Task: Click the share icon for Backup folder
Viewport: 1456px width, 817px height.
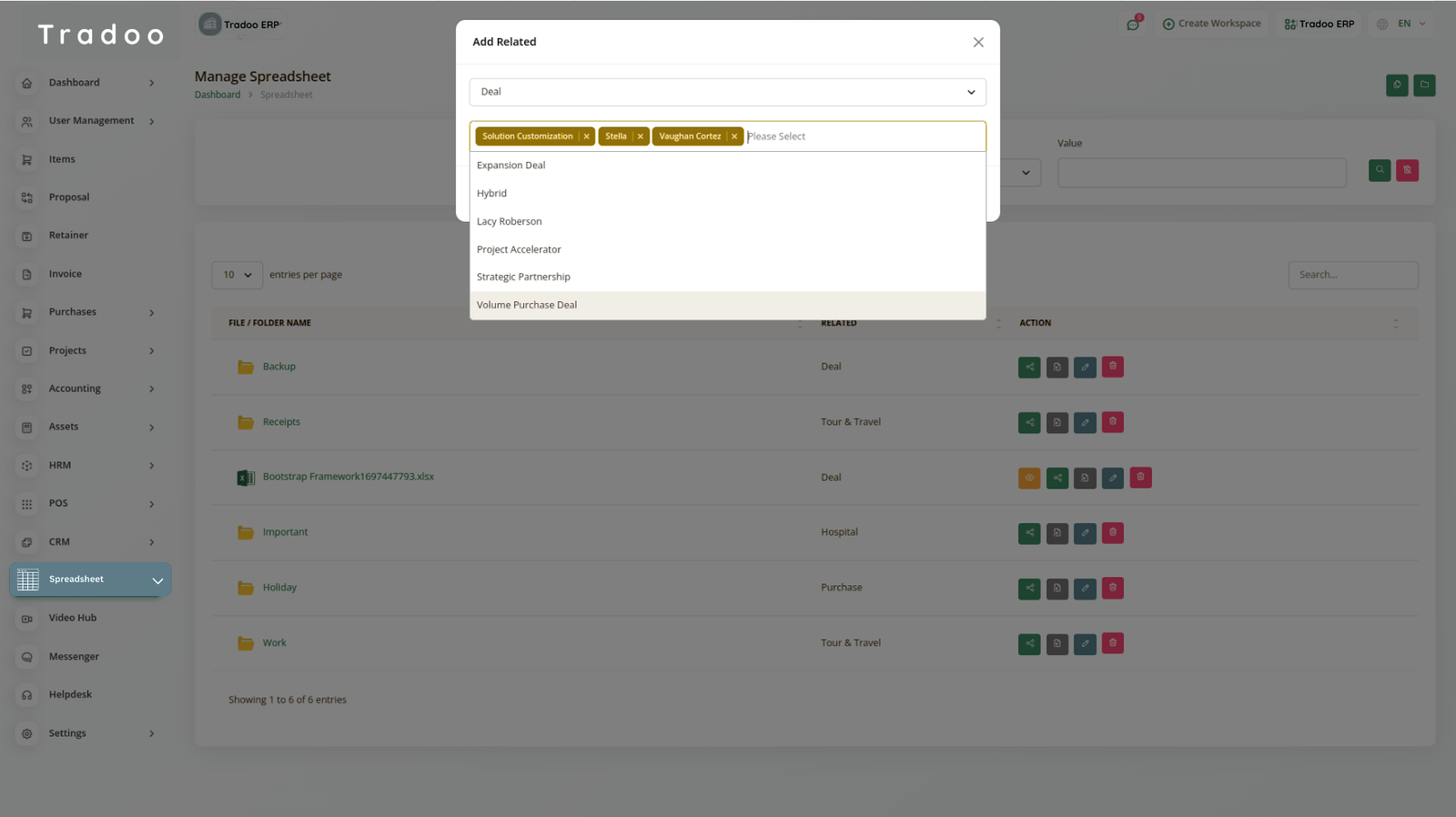Action: (x=1029, y=367)
